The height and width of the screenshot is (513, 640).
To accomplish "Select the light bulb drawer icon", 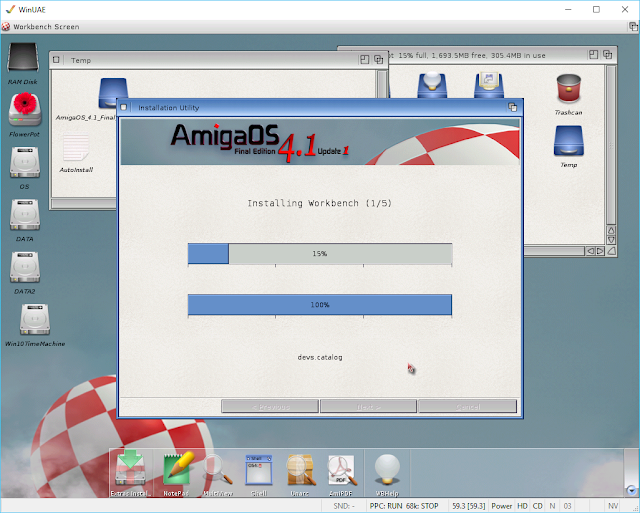I will (x=432, y=85).
